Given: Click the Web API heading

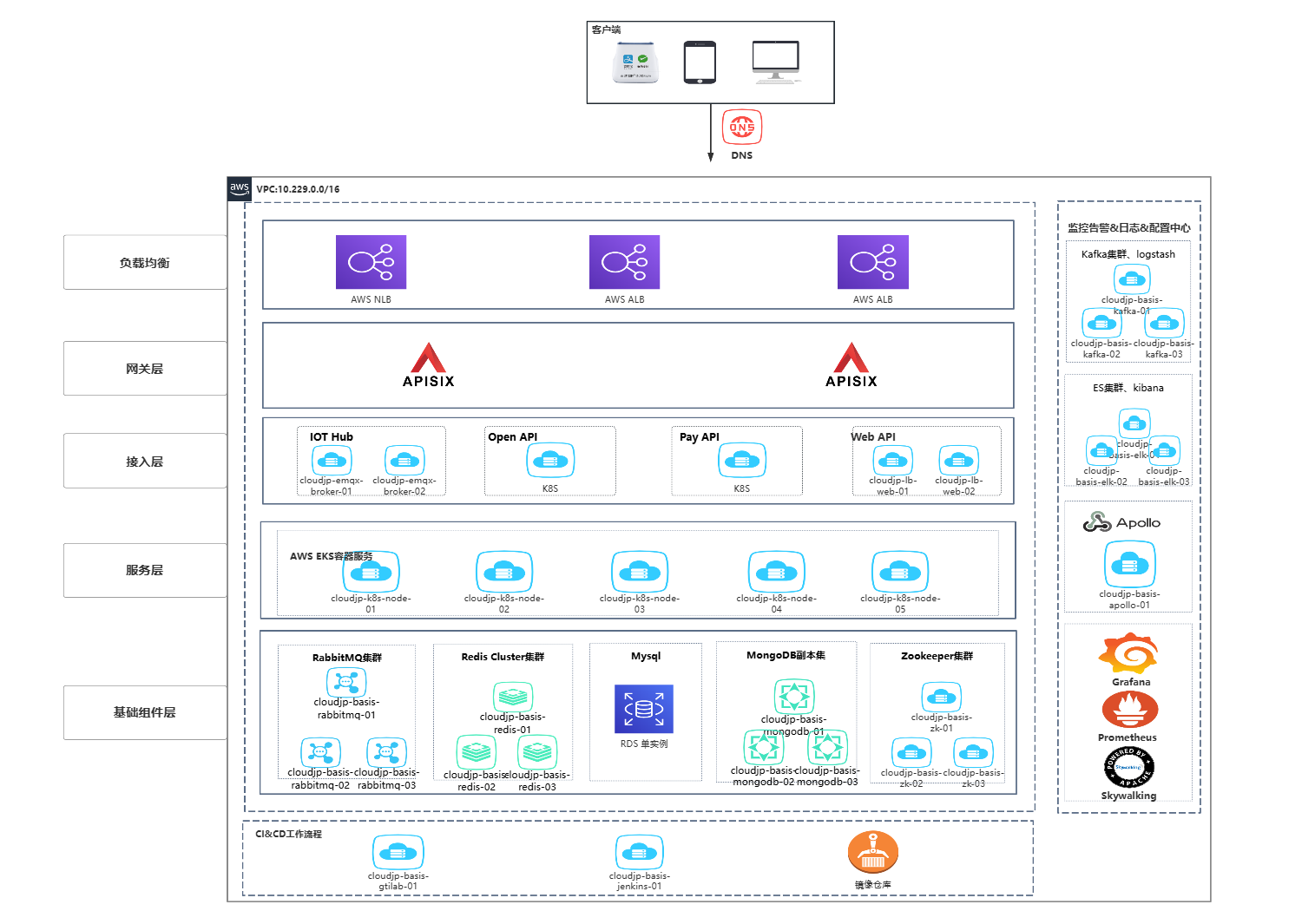Looking at the screenshot, I should coord(873,436).
